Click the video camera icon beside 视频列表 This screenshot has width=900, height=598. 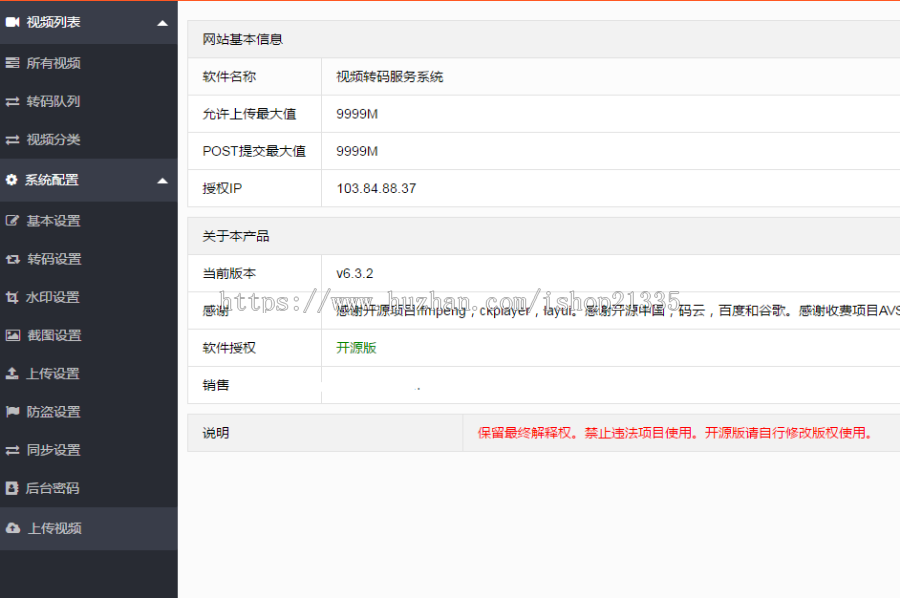point(12,22)
